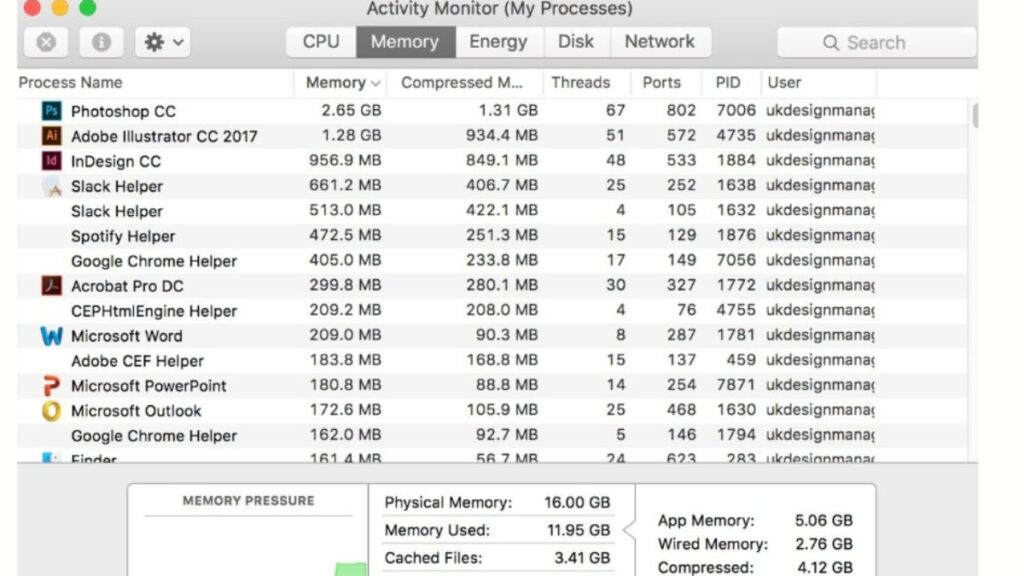Click PID value 7006
1024x576 pixels.
click(x=735, y=110)
